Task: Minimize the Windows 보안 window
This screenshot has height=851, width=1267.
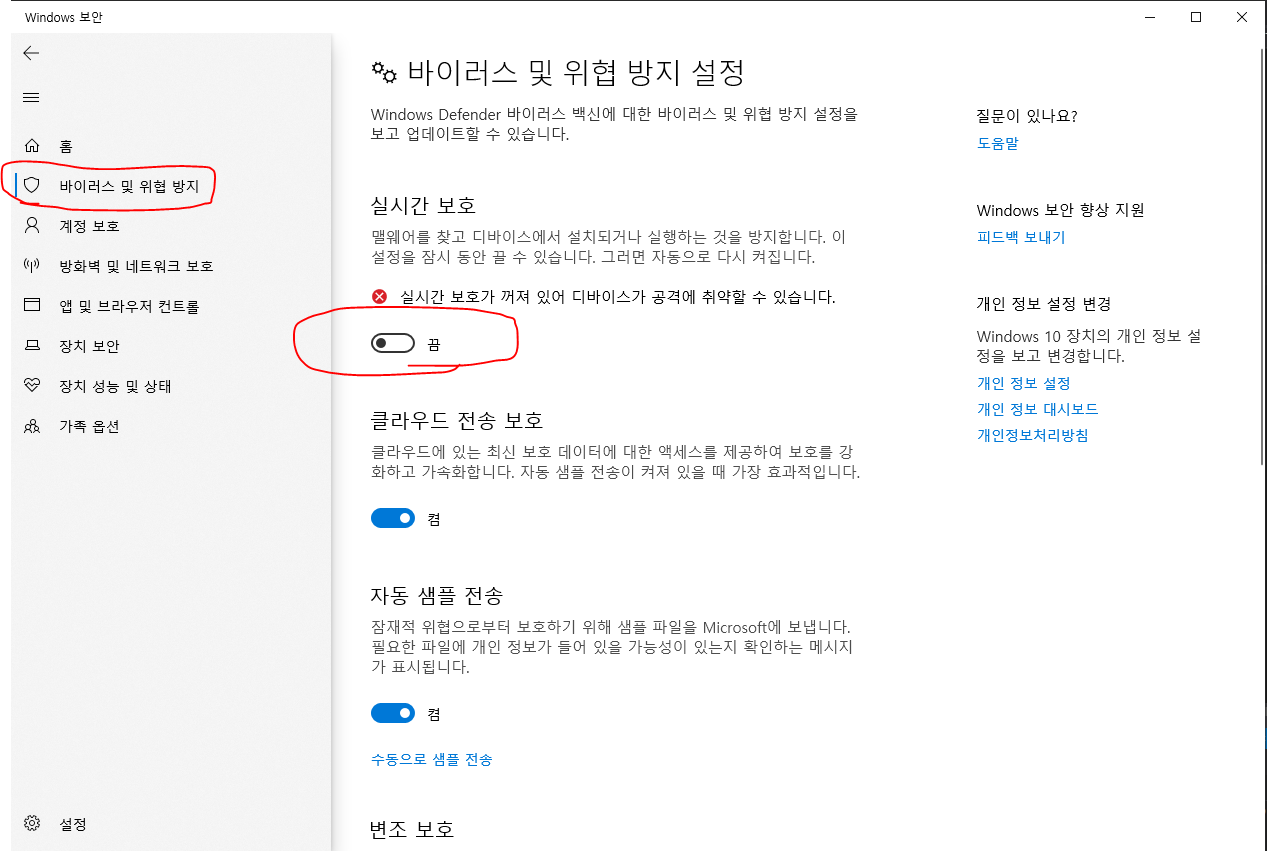Action: [1150, 17]
